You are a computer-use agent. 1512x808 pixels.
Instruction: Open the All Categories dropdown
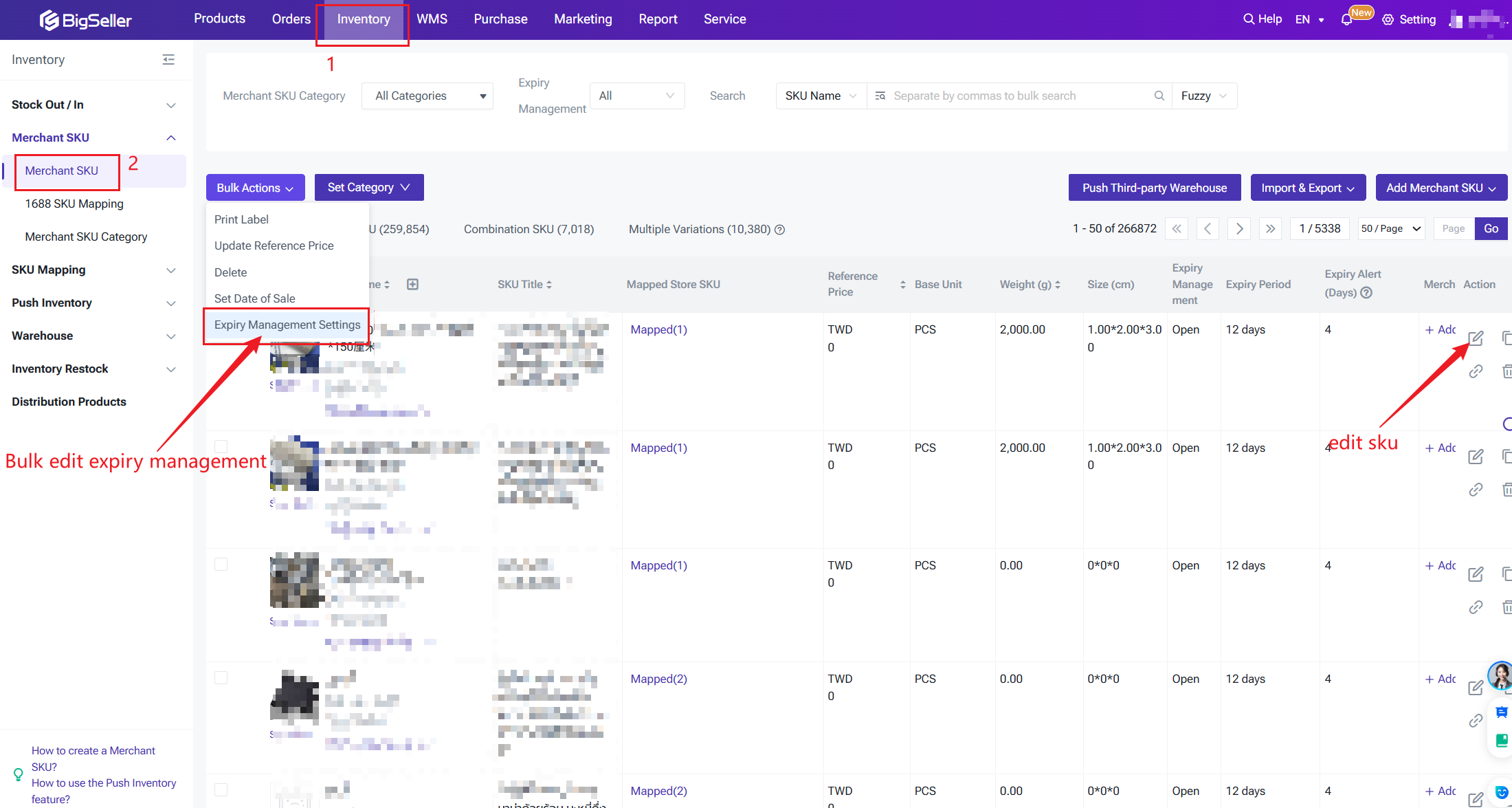(427, 96)
